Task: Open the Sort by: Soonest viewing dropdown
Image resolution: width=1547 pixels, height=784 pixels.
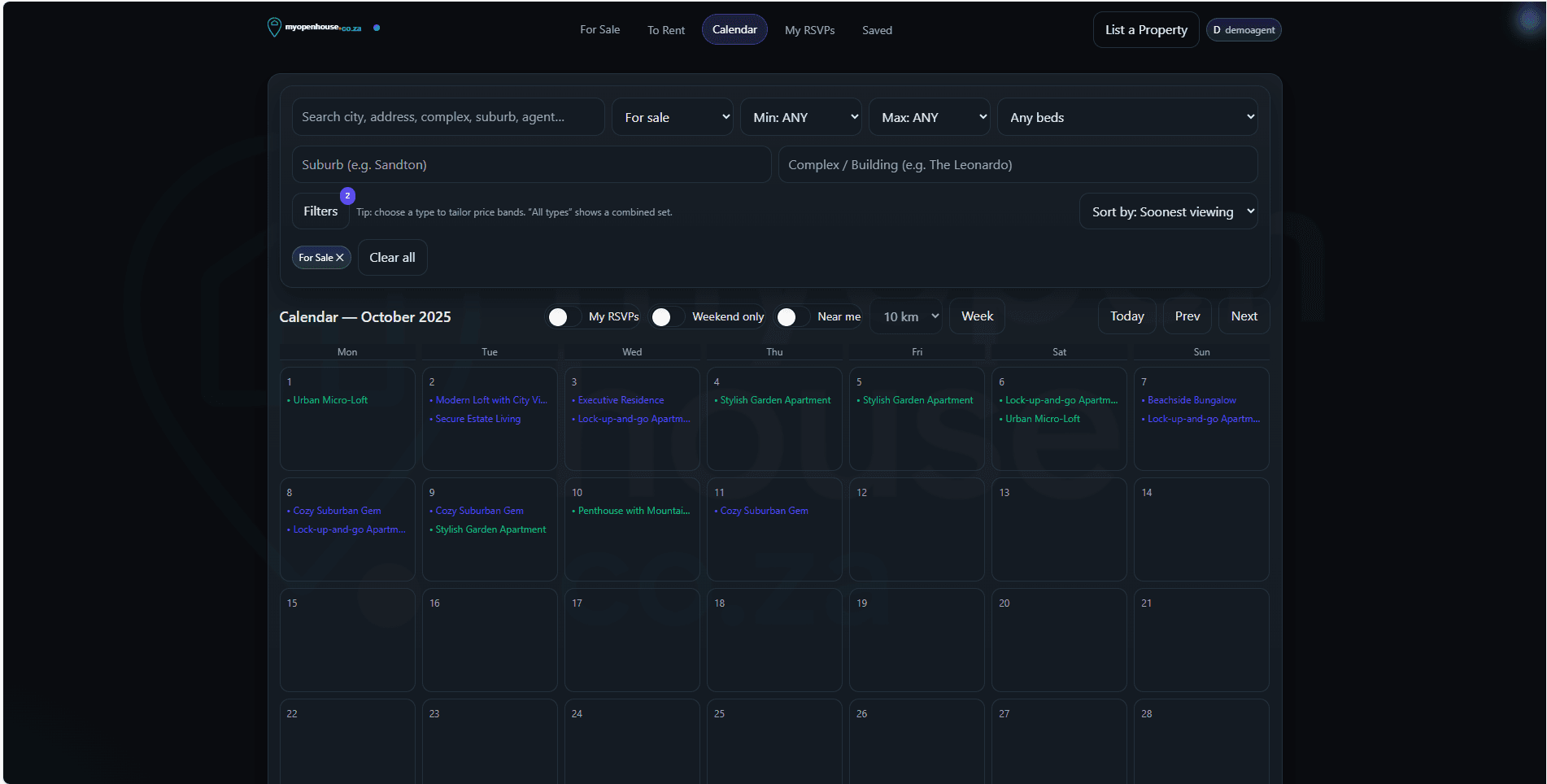Action: point(1168,211)
